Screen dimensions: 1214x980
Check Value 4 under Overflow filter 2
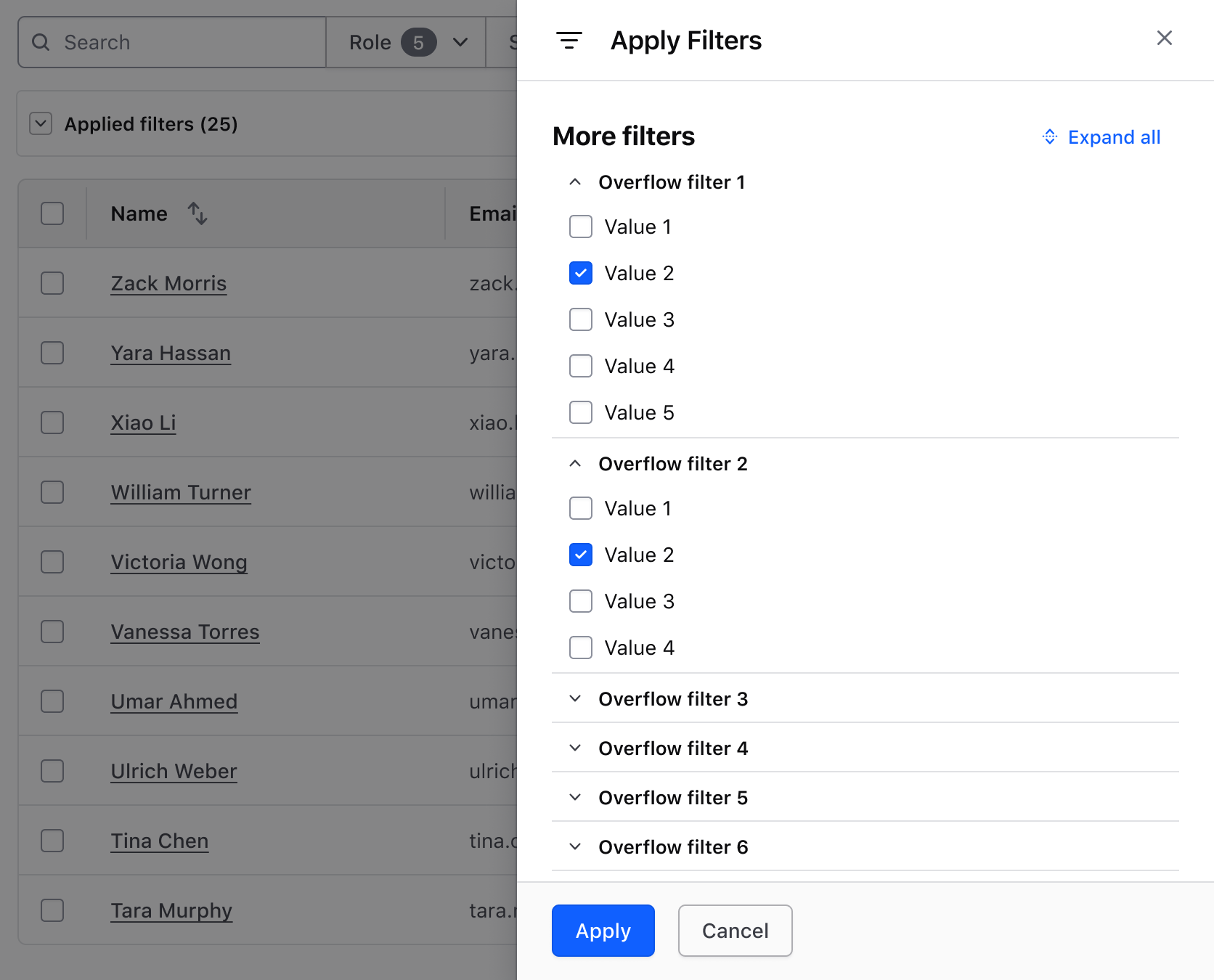click(581, 648)
